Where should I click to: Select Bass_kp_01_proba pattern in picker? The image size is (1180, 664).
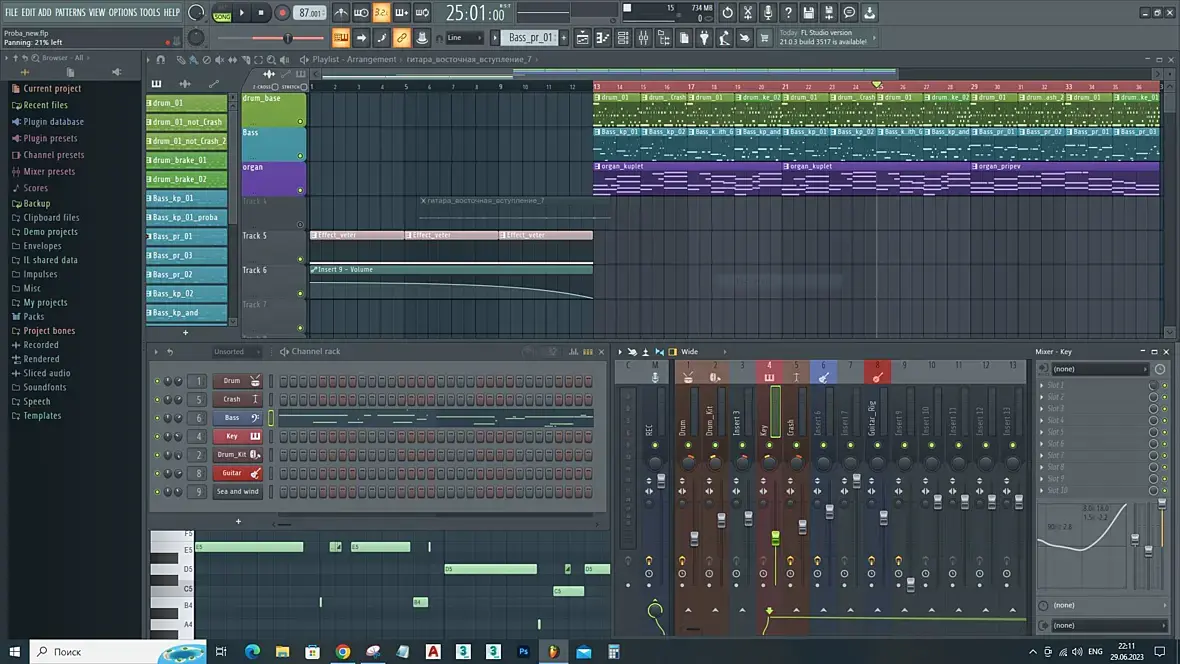tap(187, 218)
